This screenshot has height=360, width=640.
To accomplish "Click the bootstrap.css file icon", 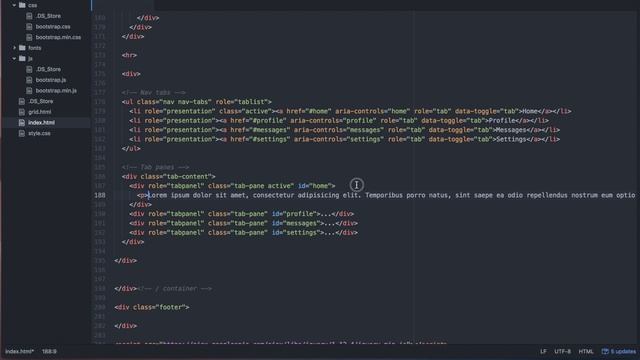I will [29, 27].
